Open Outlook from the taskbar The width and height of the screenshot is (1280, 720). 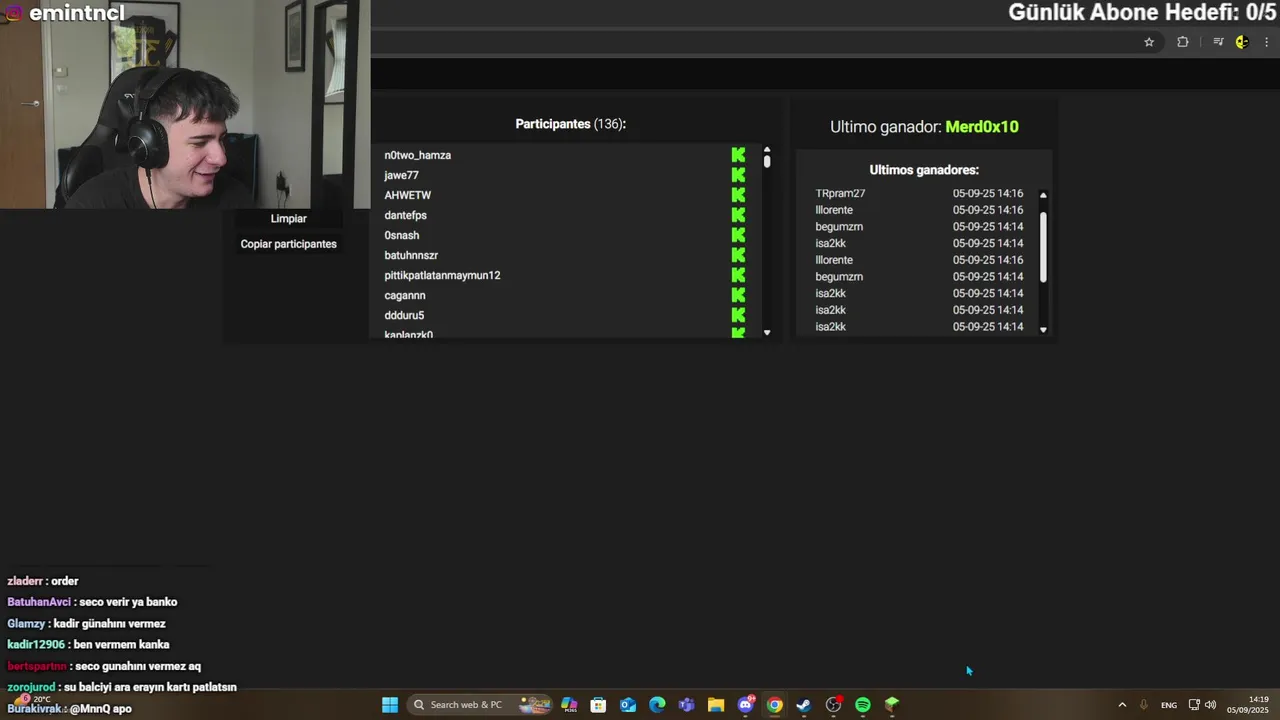point(628,705)
